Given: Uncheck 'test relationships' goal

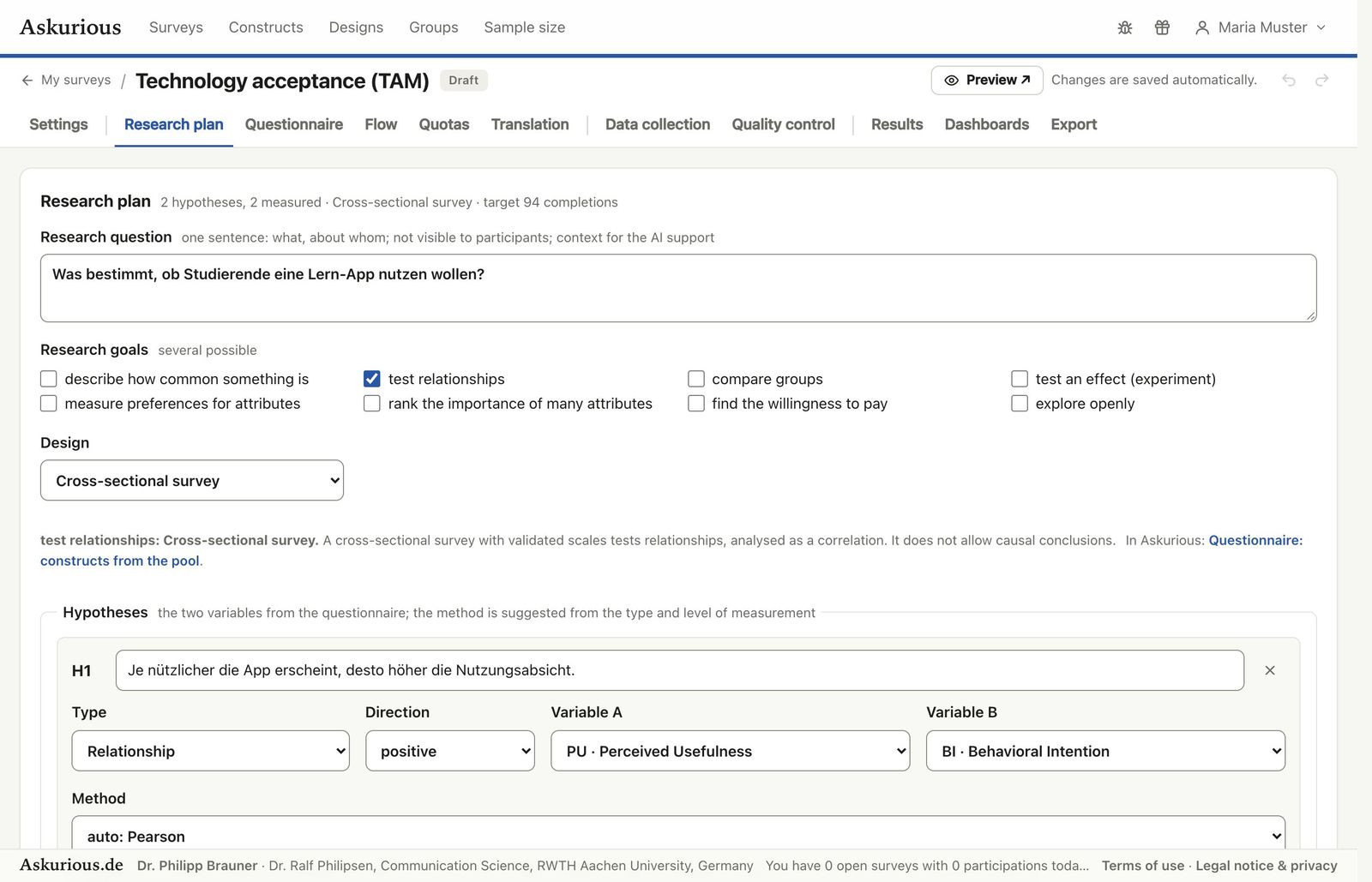Looking at the screenshot, I should pyautogui.click(x=372, y=379).
